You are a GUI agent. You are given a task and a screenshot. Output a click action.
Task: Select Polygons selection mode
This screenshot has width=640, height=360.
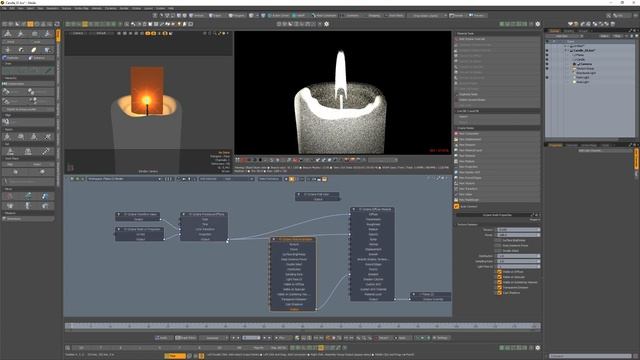click(x=237, y=16)
